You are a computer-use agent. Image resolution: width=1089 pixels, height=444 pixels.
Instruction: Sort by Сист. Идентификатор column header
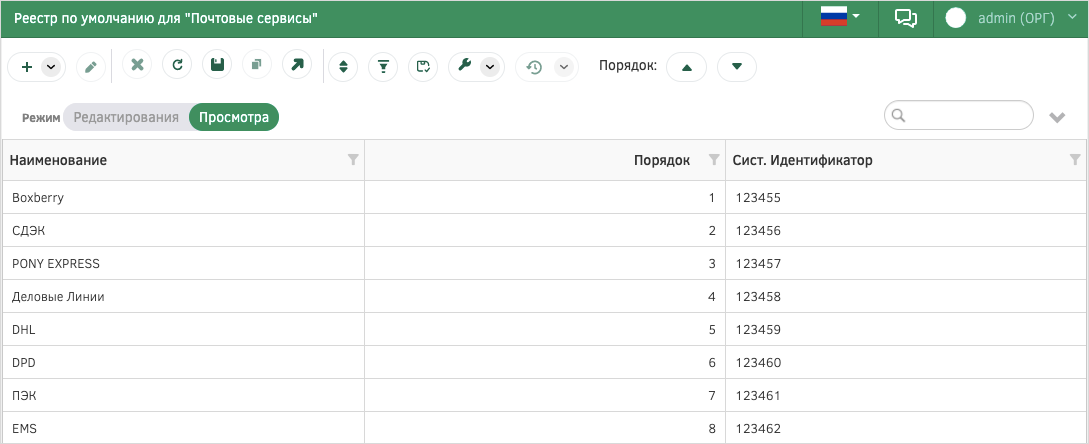[803, 161]
